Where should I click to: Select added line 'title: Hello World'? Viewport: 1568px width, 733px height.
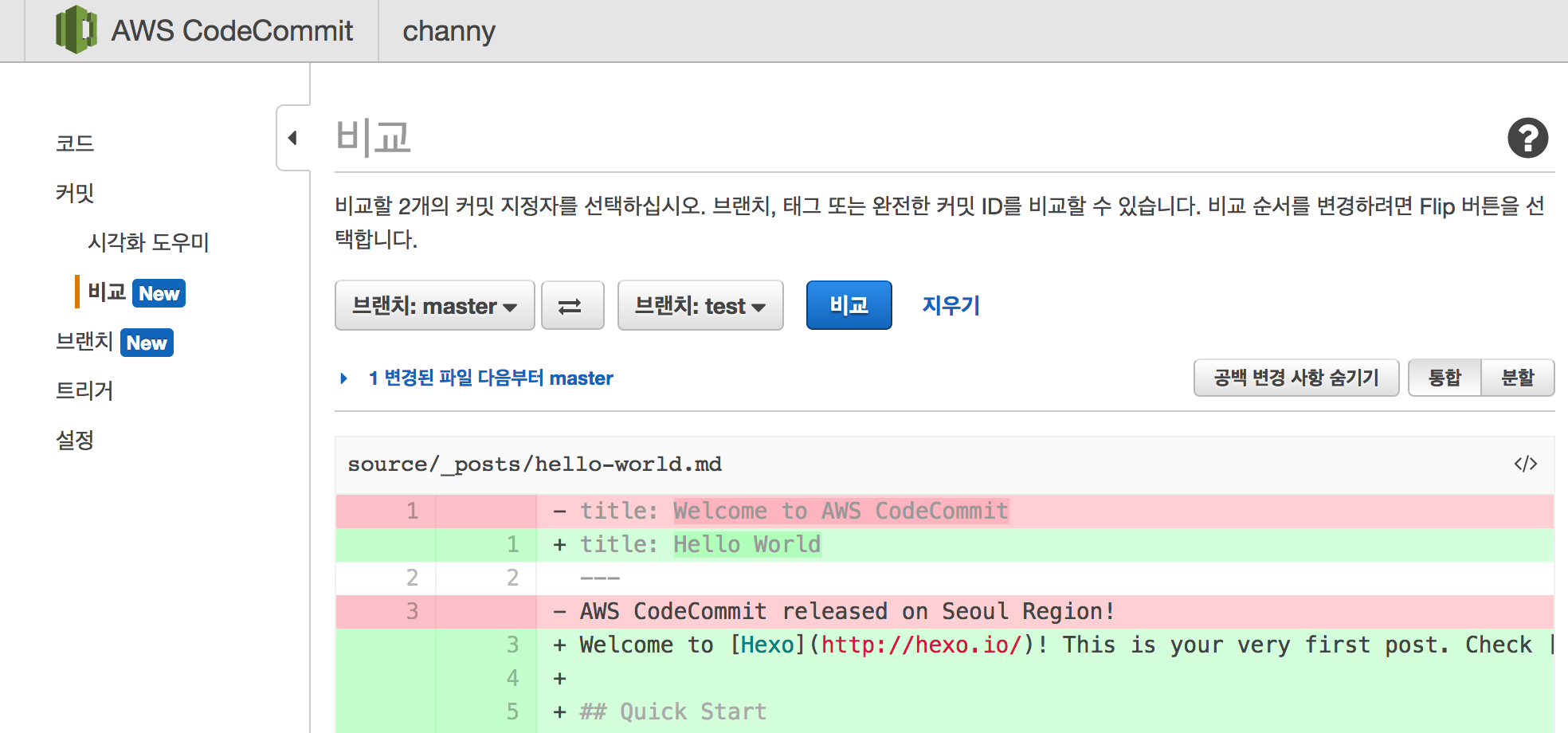945,544
